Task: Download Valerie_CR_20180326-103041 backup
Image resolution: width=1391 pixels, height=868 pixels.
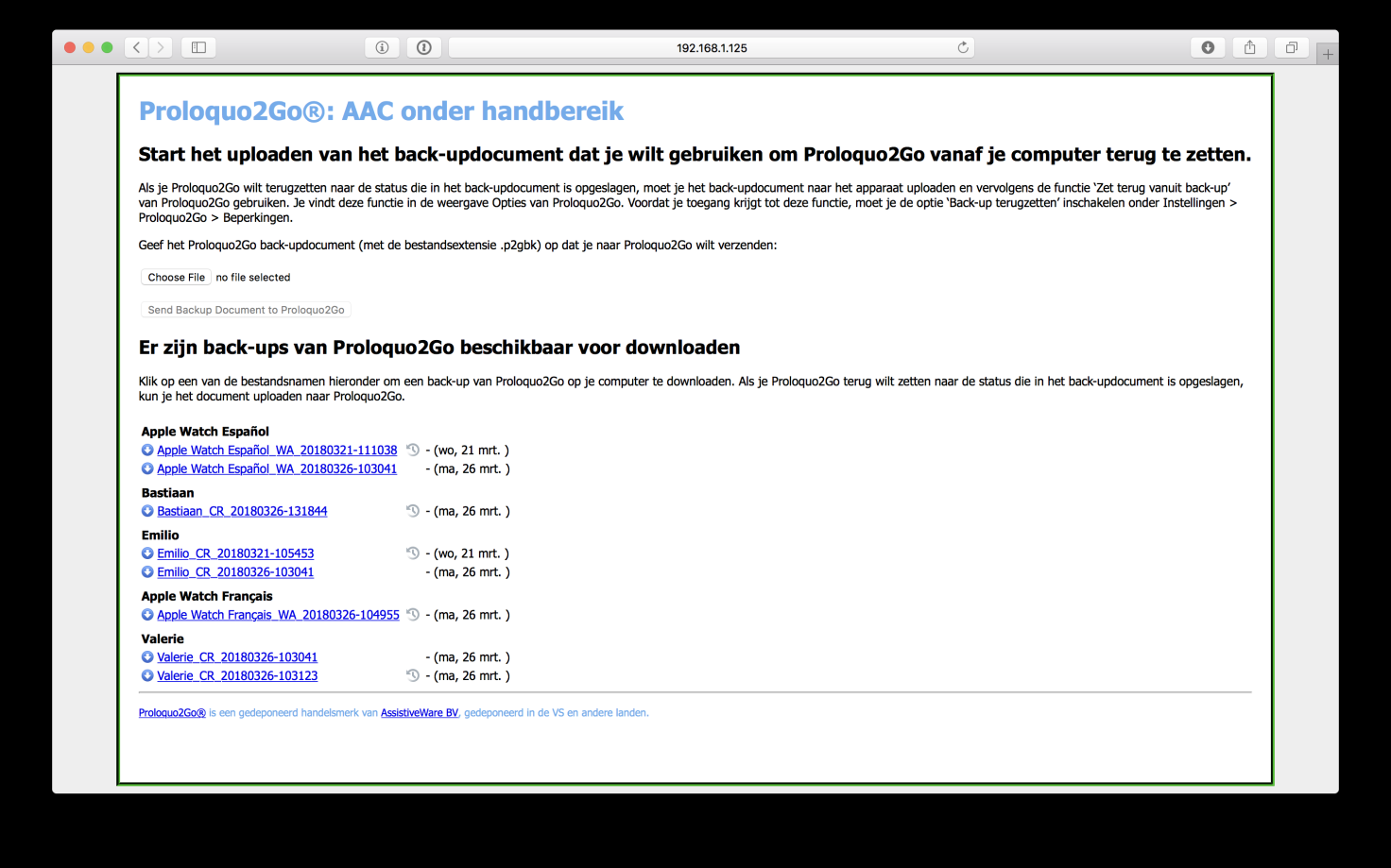Action: pos(237,657)
